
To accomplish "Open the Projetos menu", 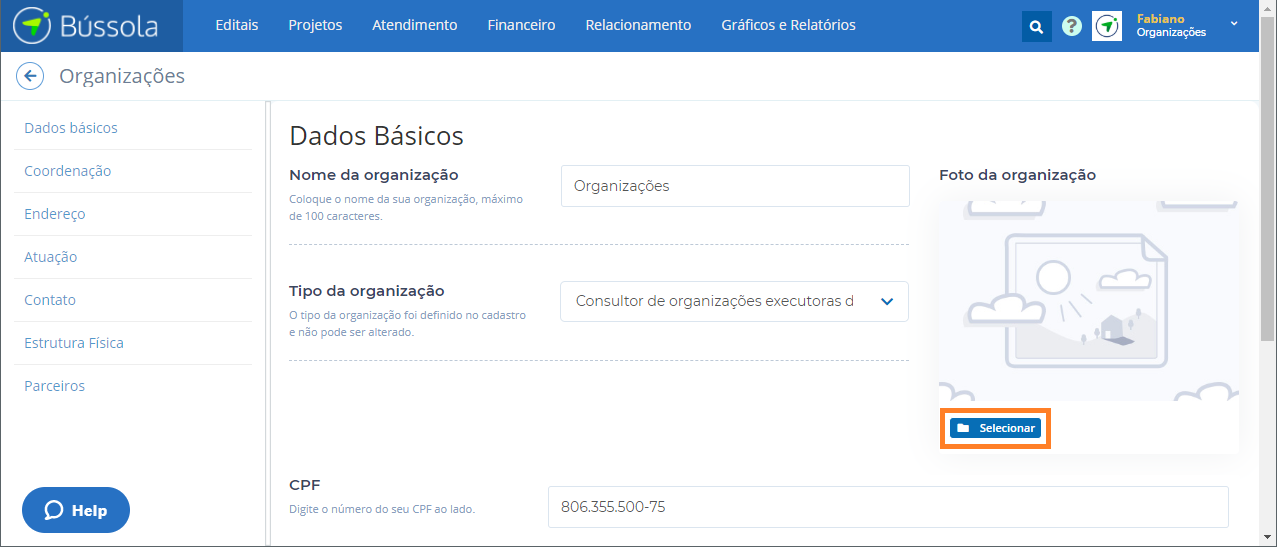I will point(315,26).
